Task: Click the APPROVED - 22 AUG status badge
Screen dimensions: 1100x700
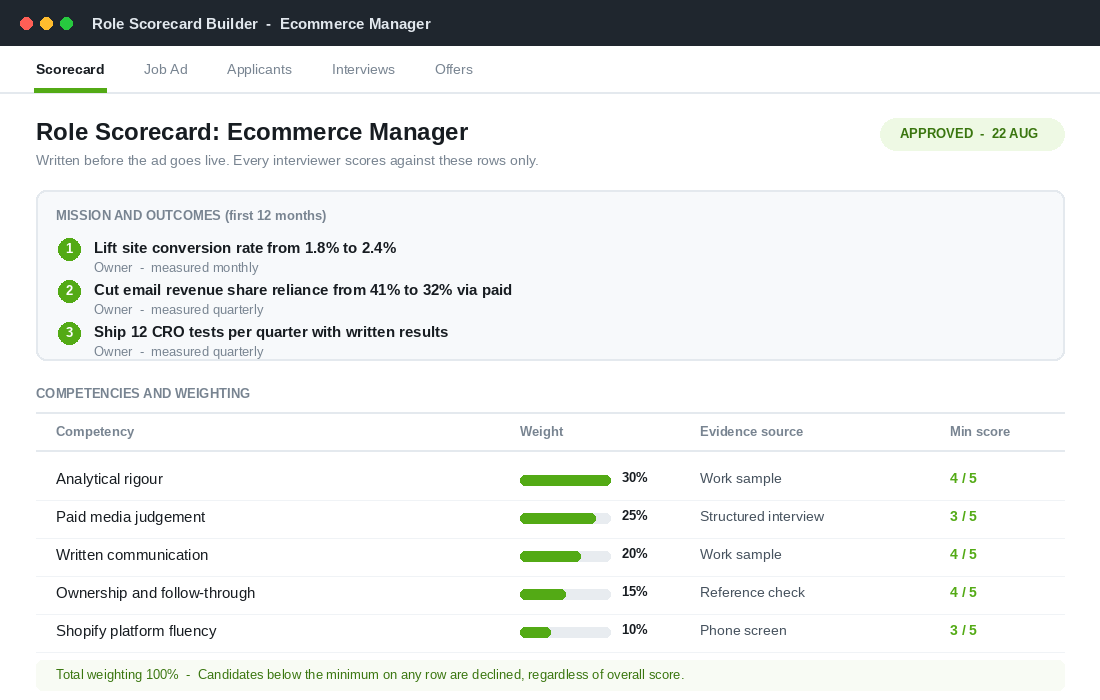Action: point(972,134)
